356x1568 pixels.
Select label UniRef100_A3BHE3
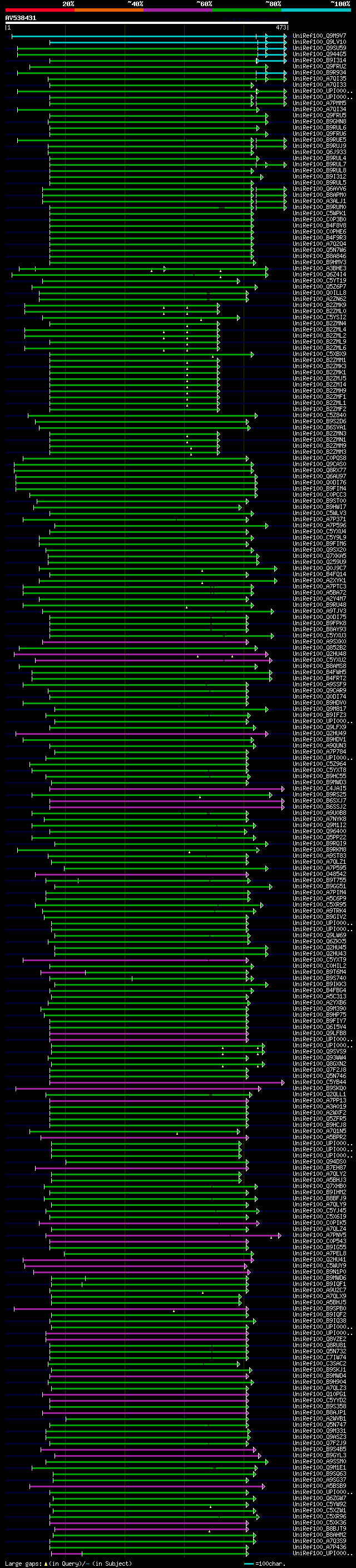coord(319,269)
